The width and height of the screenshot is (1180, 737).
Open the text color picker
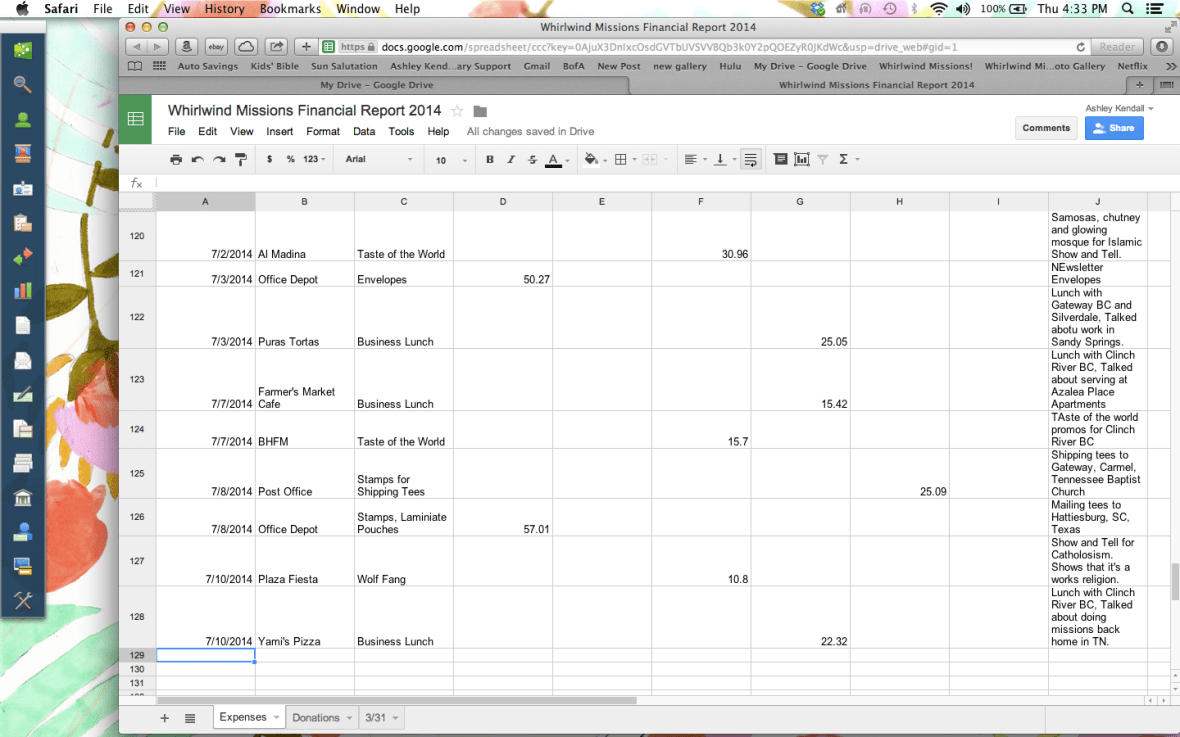tap(554, 159)
